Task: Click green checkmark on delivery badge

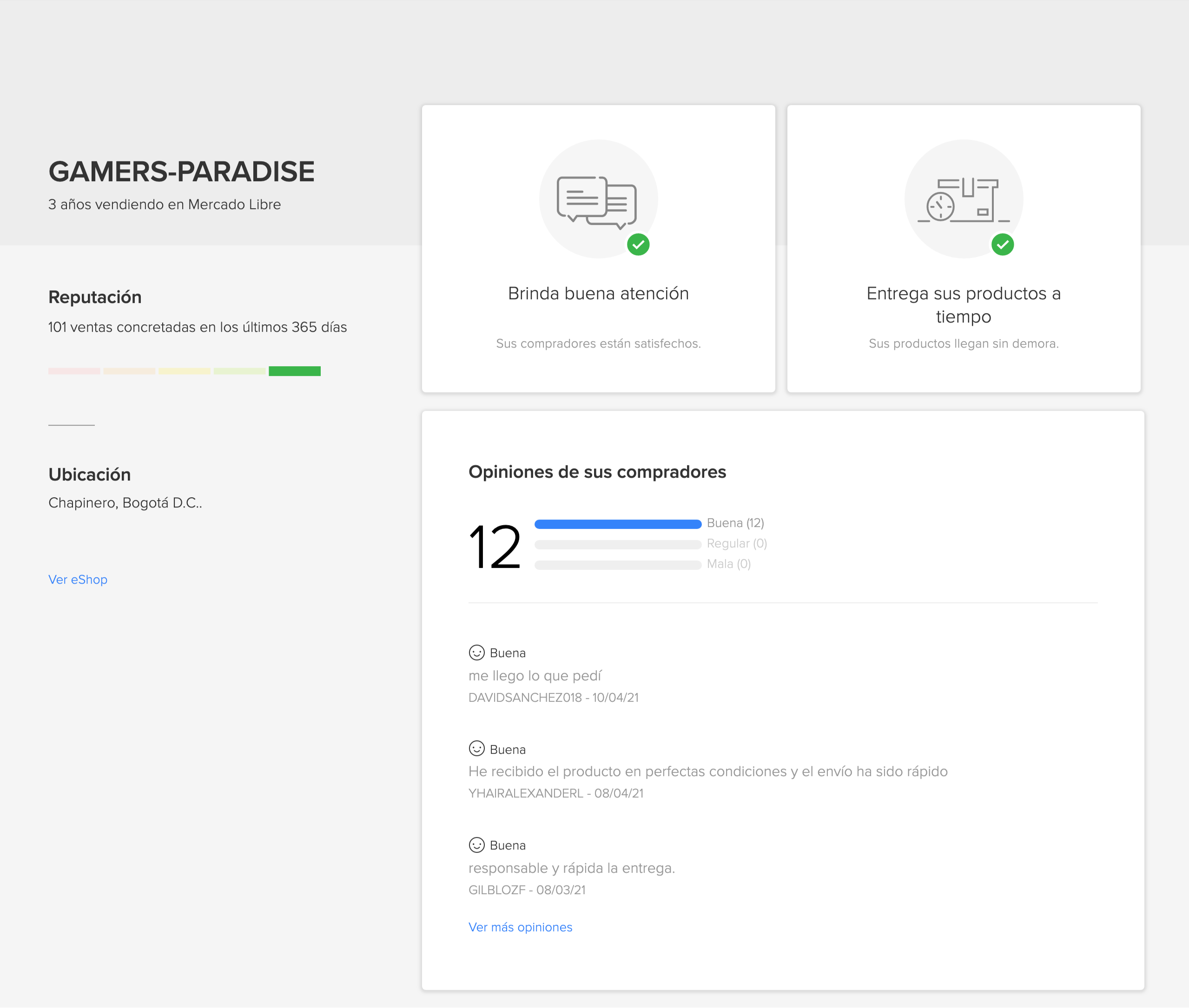Action: (1002, 244)
